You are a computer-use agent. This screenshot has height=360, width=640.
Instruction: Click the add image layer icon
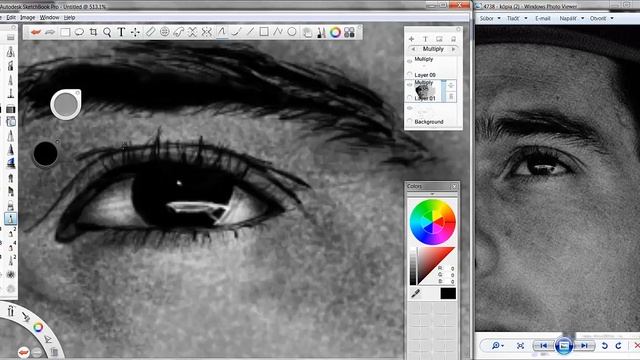tap(439, 39)
